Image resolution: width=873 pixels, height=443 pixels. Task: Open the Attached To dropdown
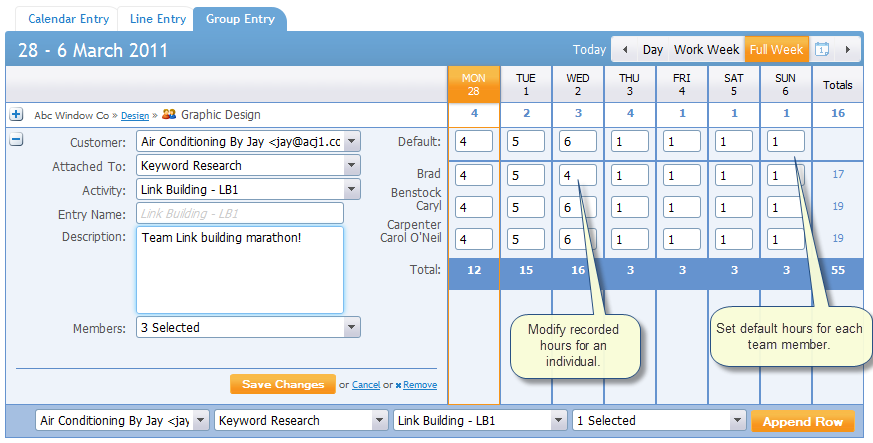[x=350, y=165]
